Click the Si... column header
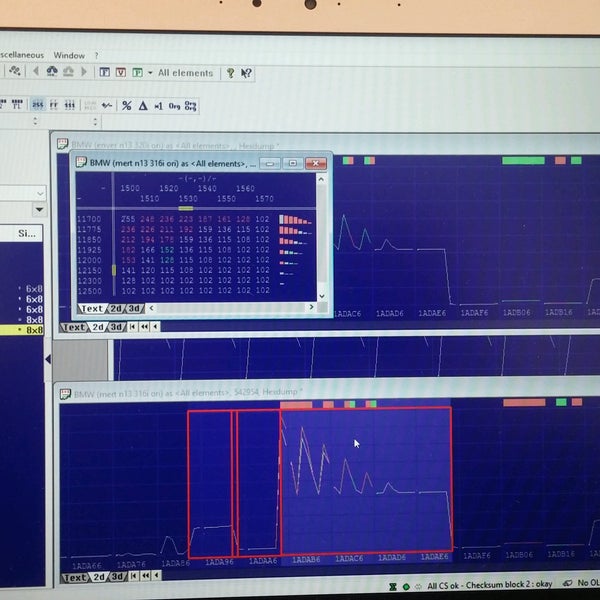The width and height of the screenshot is (600, 600). point(27,233)
